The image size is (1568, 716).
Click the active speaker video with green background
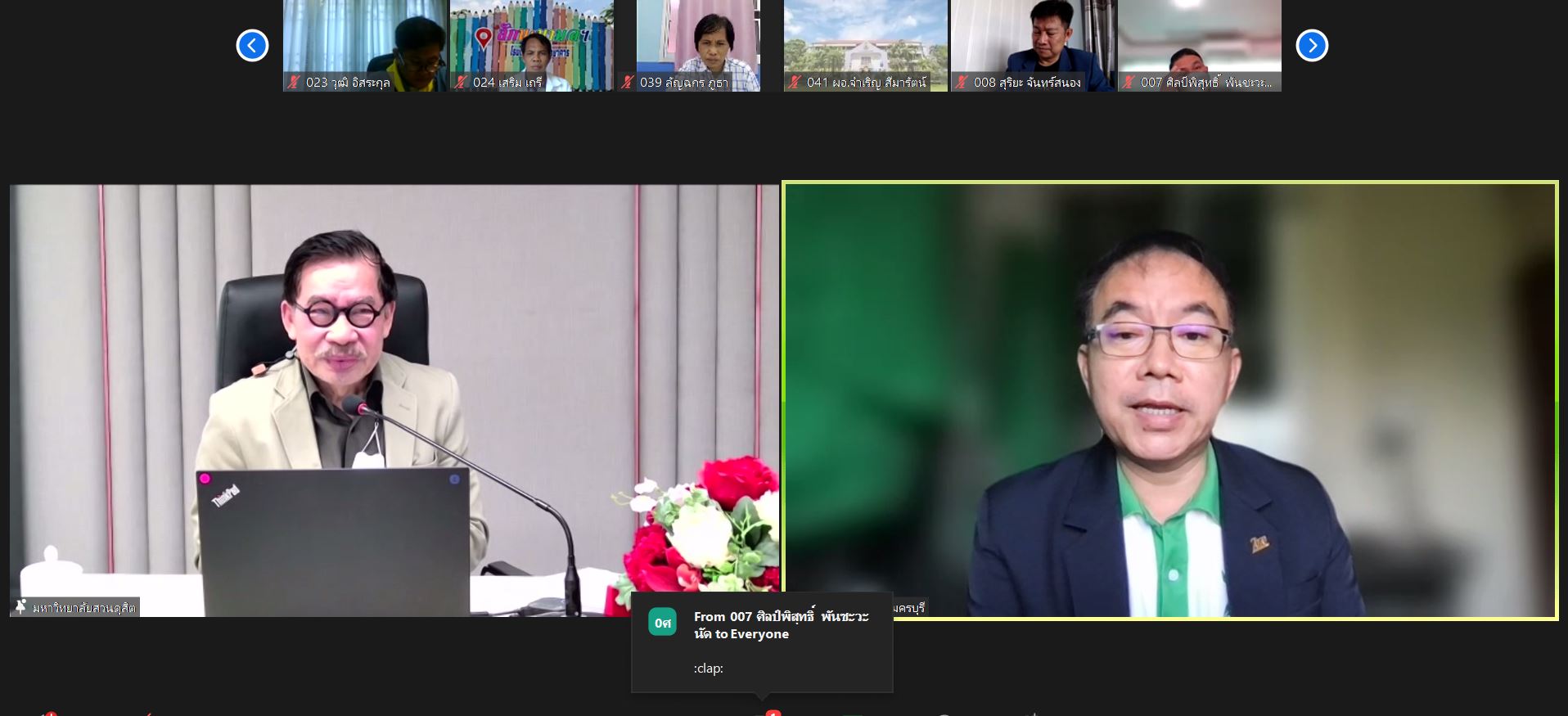tap(1170, 400)
